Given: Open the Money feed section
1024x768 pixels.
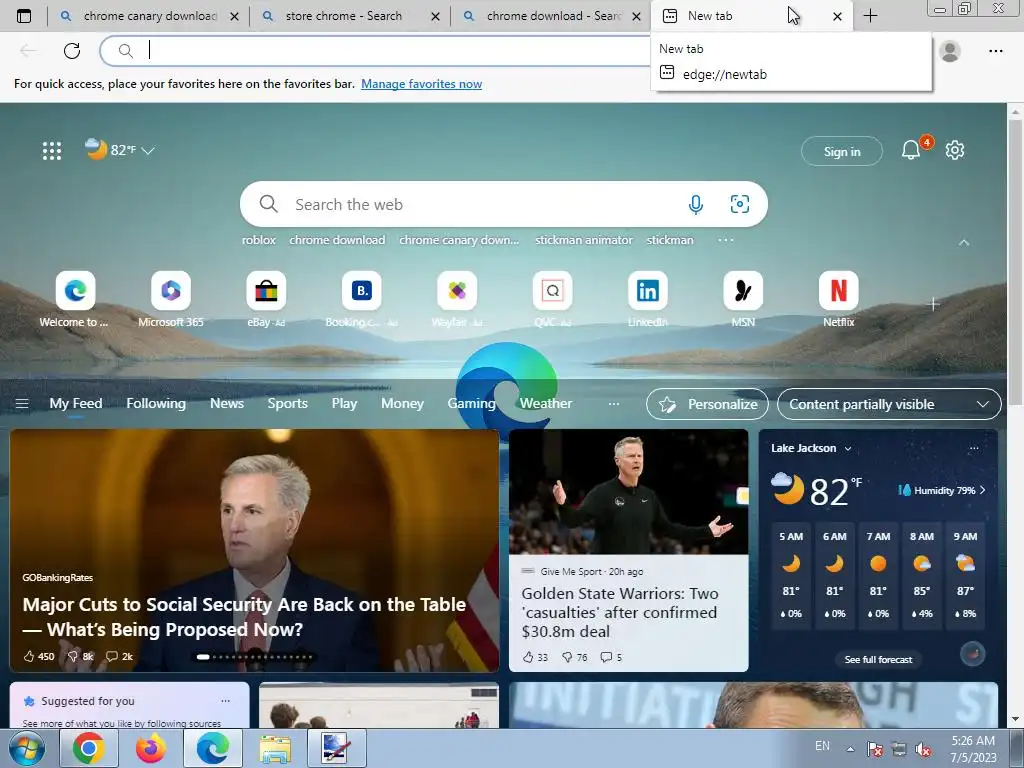Looking at the screenshot, I should tap(402, 404).
